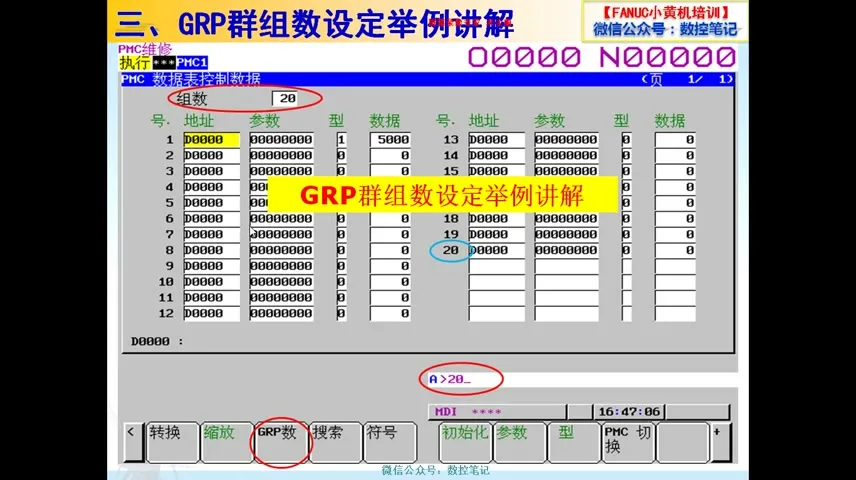This screenshot has height=480, width=856.
Task: Click the right 数据 column header
Action: [670, 121]
